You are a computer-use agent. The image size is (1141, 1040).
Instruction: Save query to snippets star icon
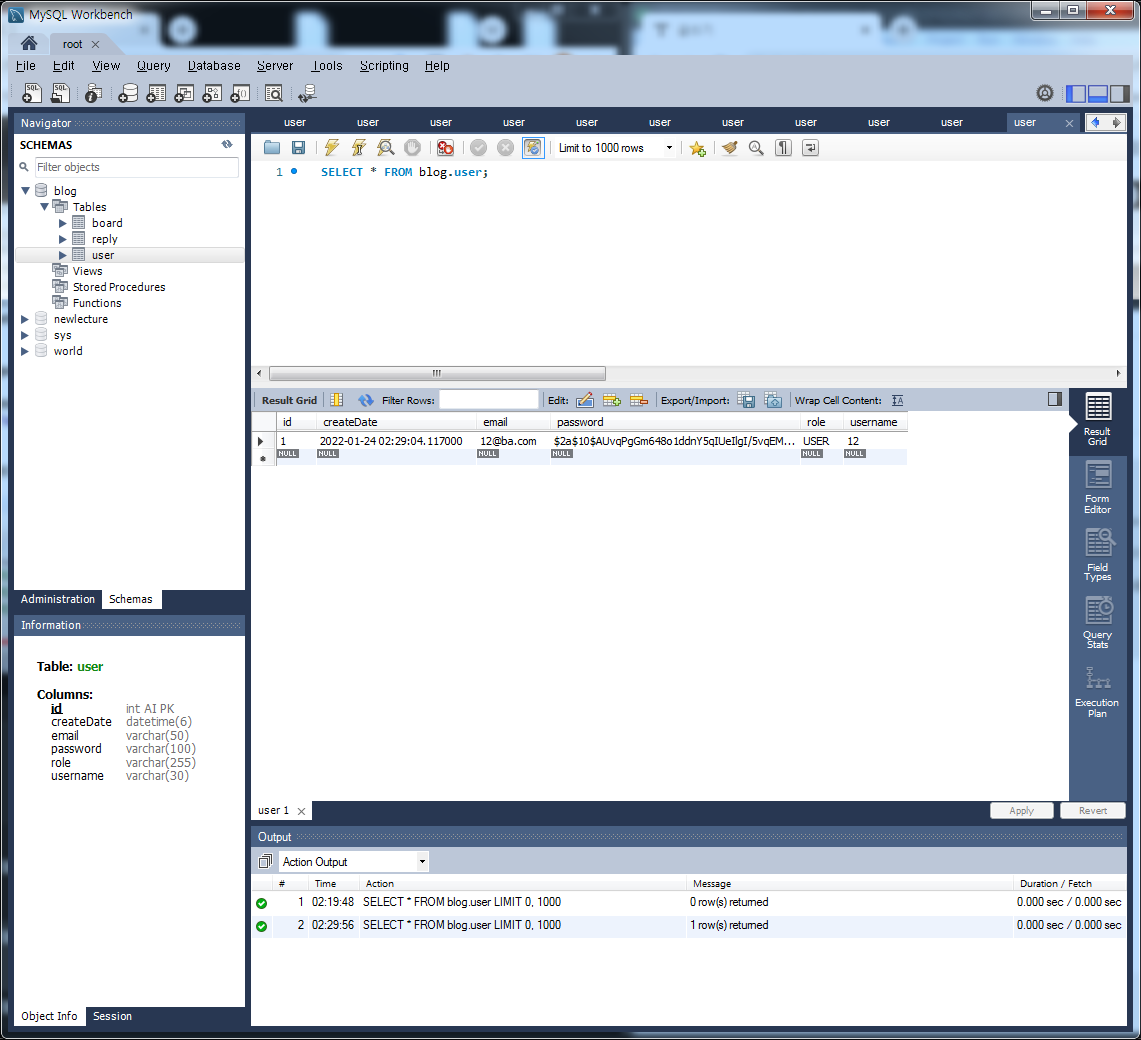point(697,148)
